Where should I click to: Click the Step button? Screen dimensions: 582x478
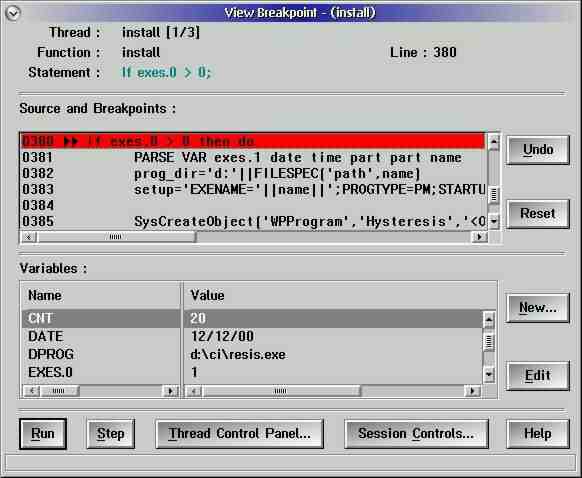tap(111, 434)
